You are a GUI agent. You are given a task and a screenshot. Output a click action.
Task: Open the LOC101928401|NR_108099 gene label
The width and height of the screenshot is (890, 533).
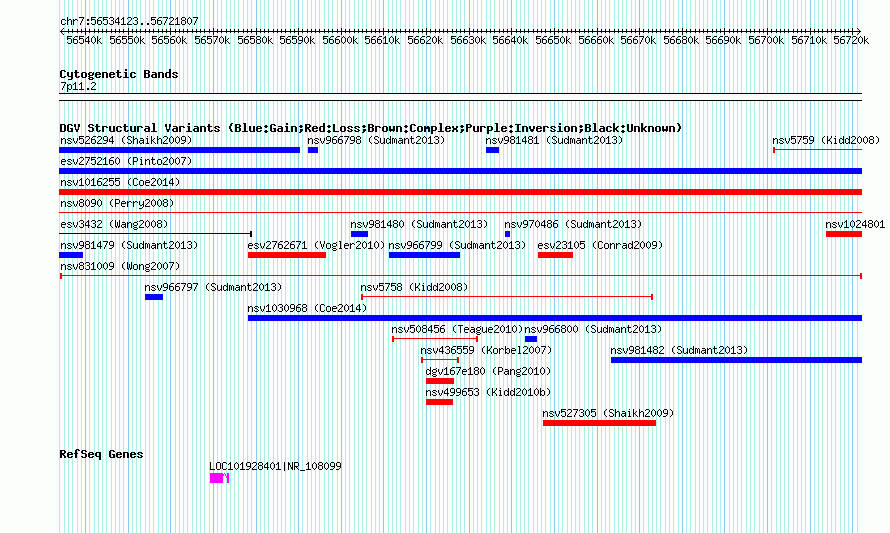[275, 466]
